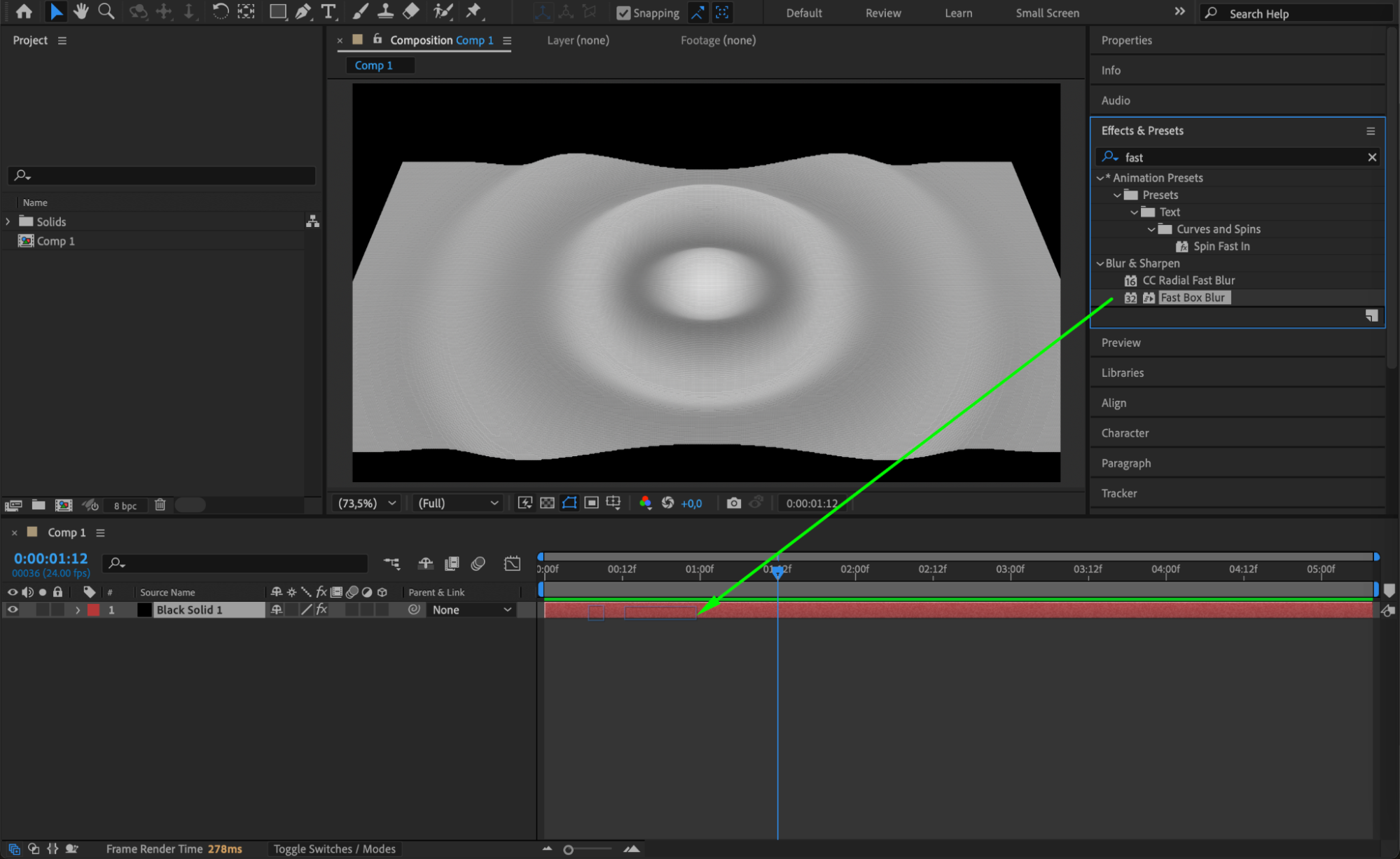Click Toggle Switches / Modes button
Image resolution: width=1400 pixels, height=859 pixels.
click(334, 848)
